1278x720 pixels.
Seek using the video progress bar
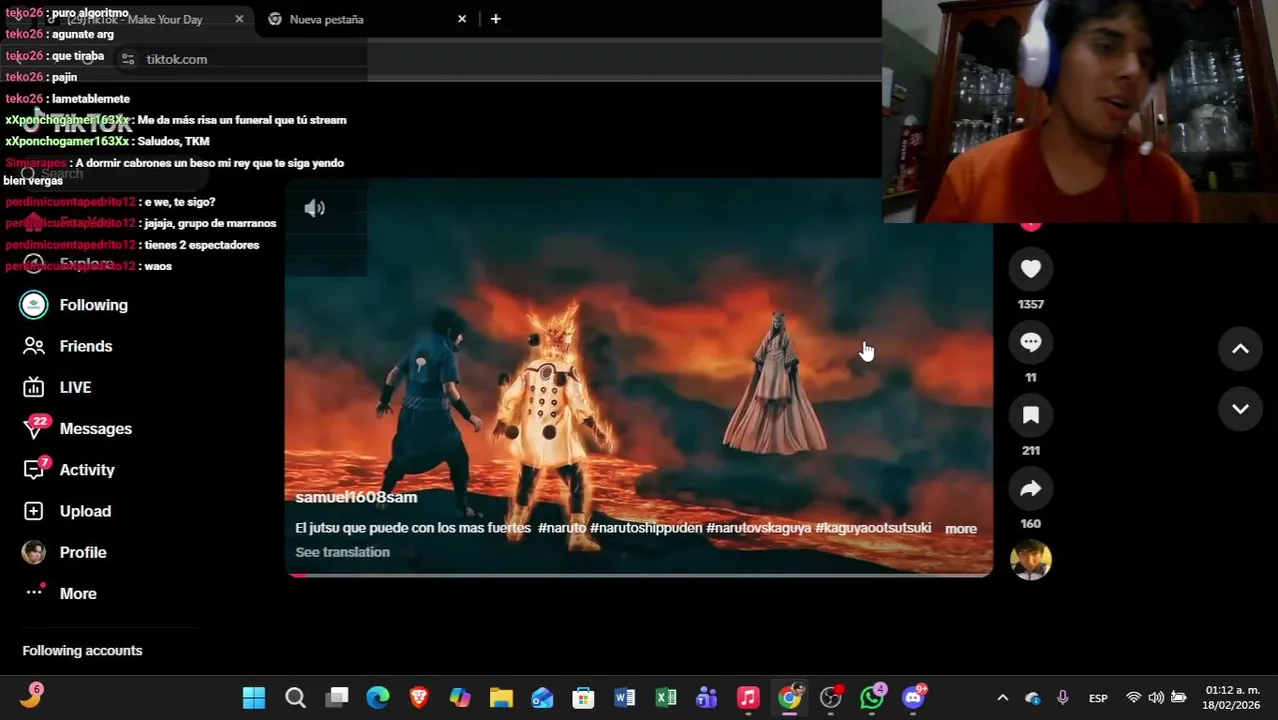click(x=639, y=575)
